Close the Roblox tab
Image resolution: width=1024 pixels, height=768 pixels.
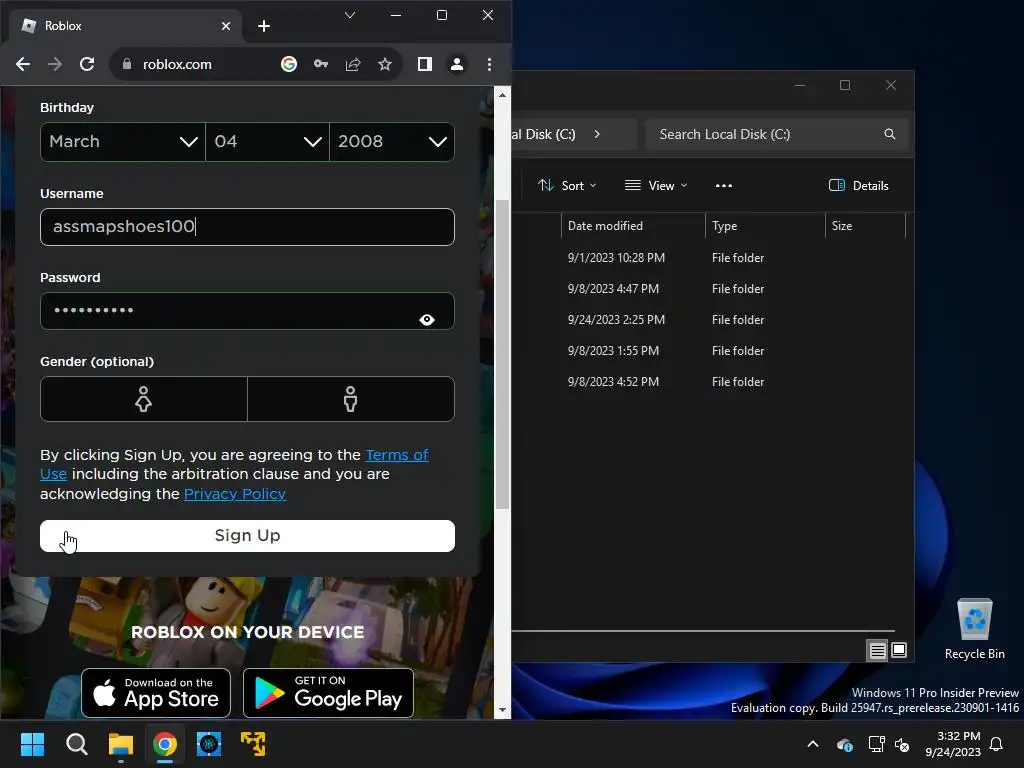(226, 26)
